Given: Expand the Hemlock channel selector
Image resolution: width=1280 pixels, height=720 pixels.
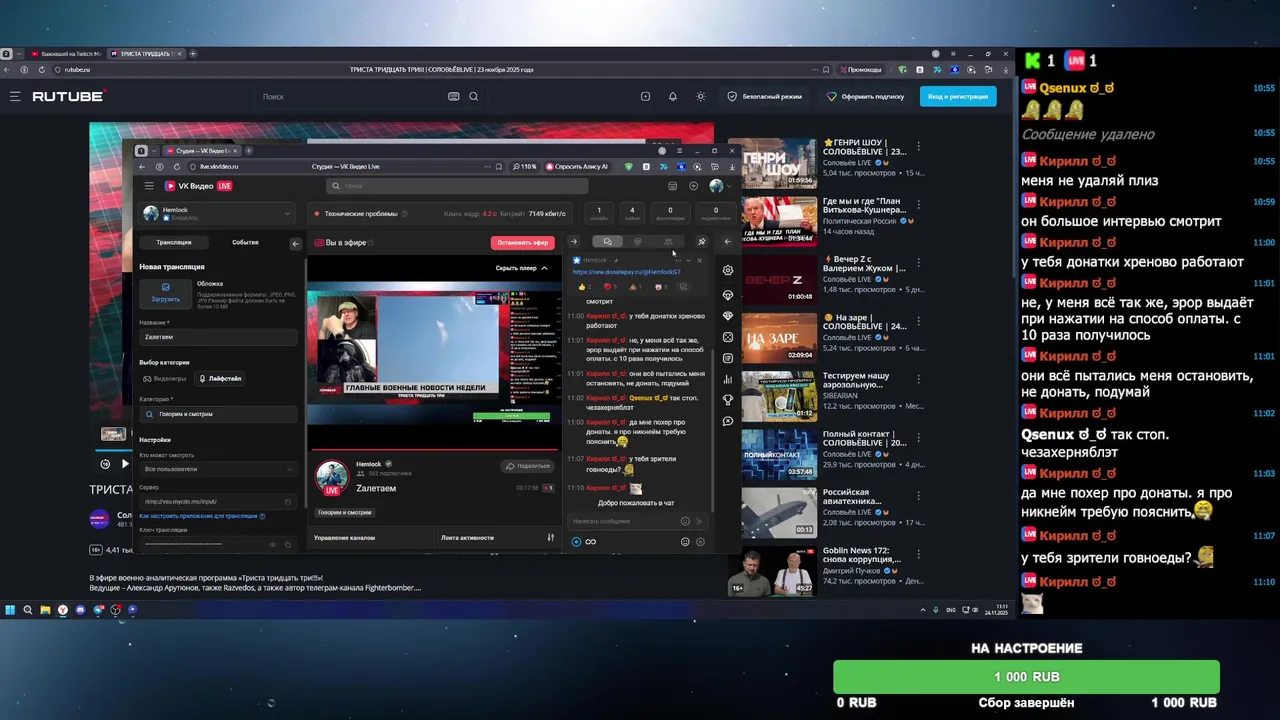Looking at the screenshot, I should (x=217, y=213).
